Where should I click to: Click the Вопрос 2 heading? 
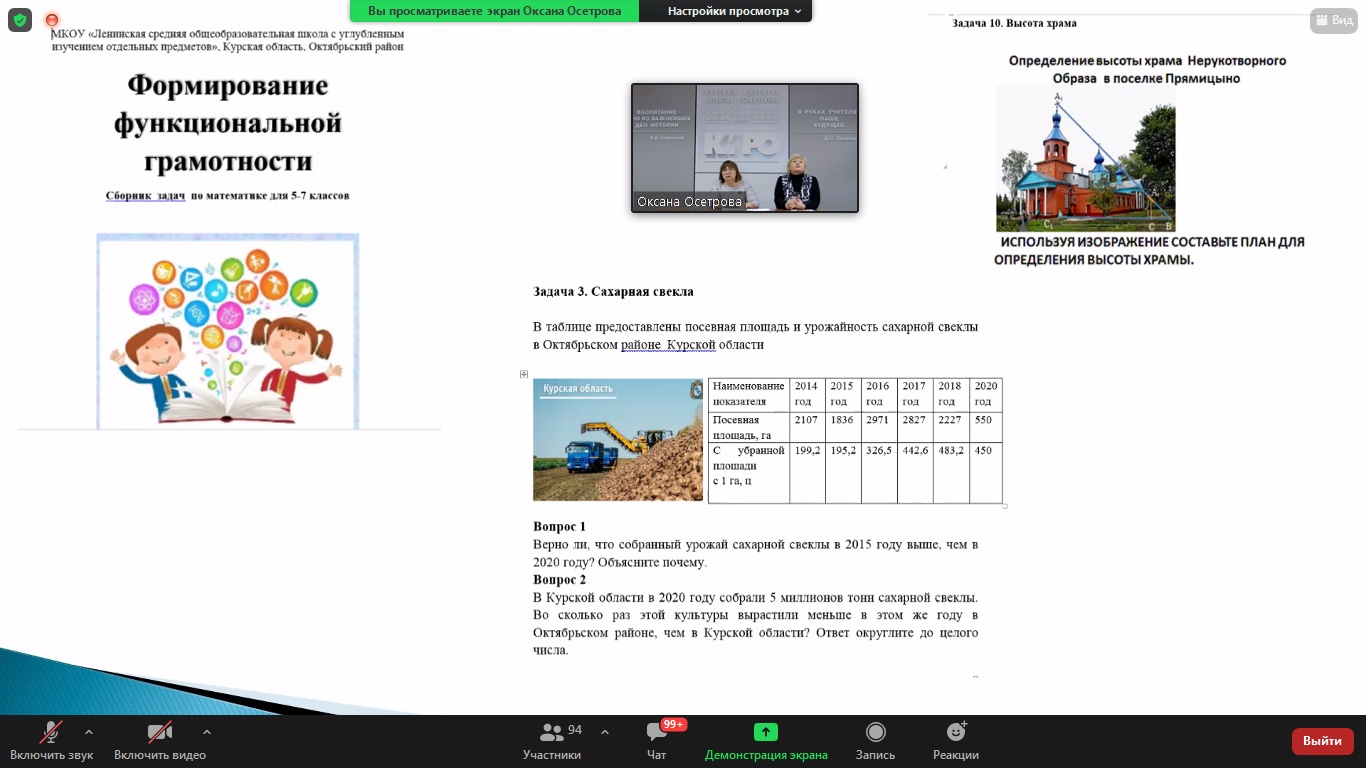click(559, 580)
